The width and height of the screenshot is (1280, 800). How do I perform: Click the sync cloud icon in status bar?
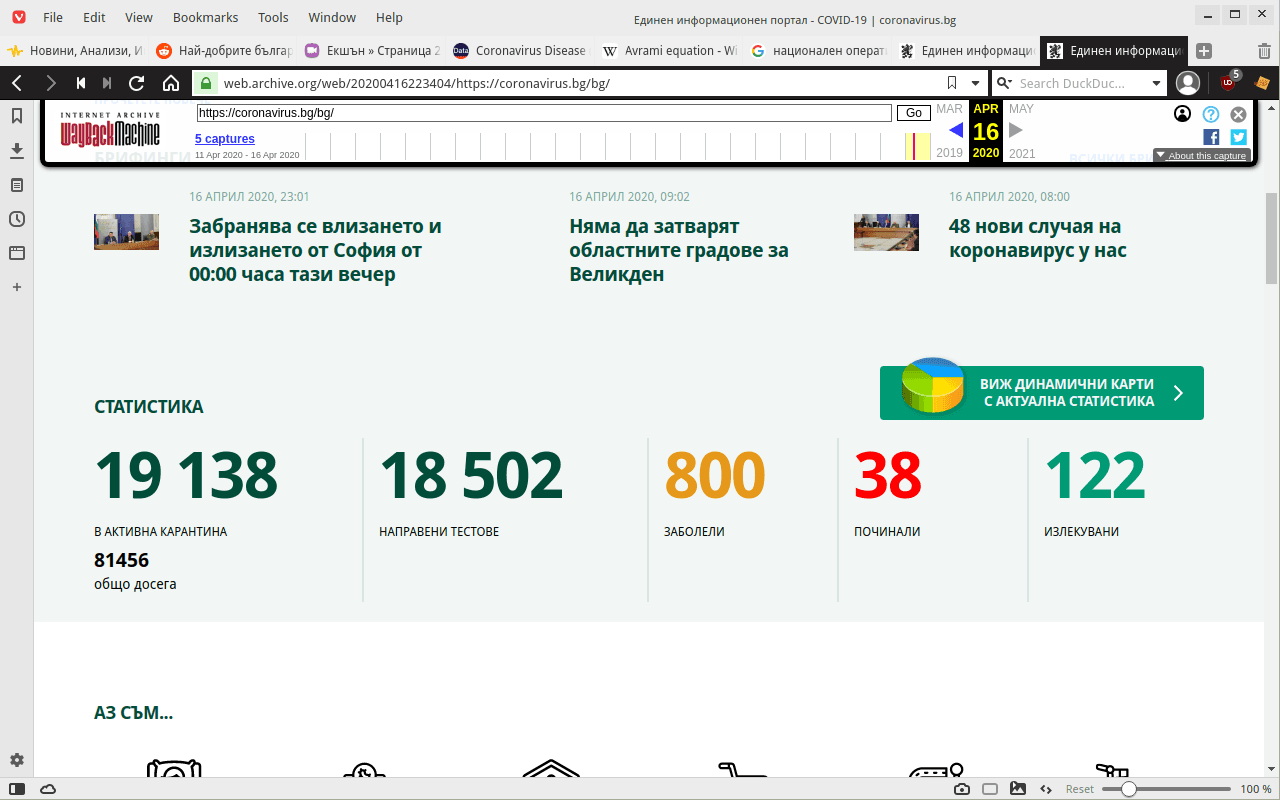[48, 789]
